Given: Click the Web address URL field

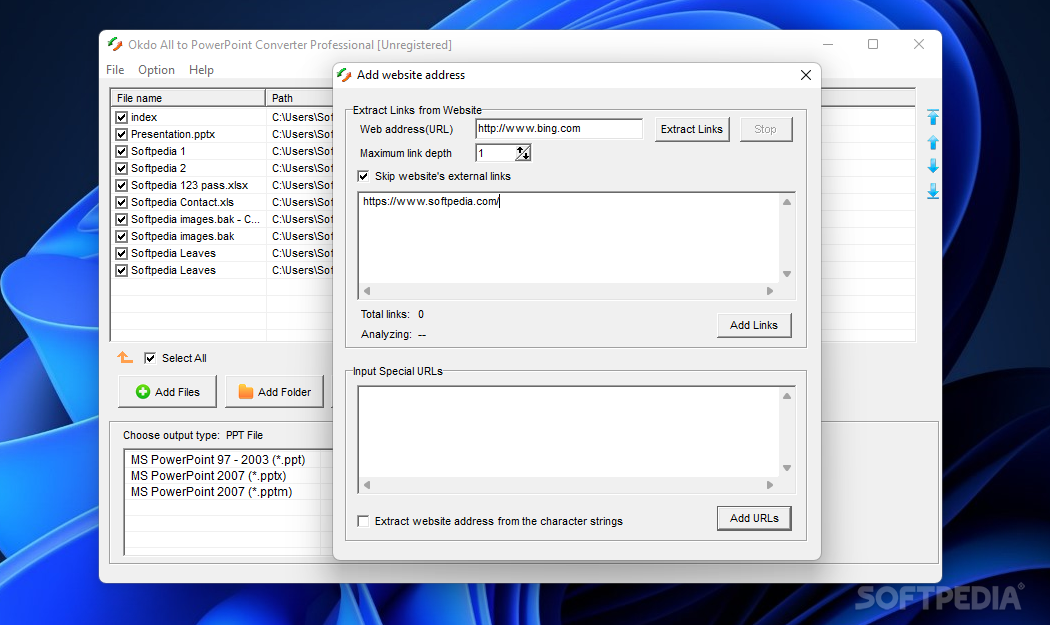Looking at the screenshot, I should click(558, 129).
